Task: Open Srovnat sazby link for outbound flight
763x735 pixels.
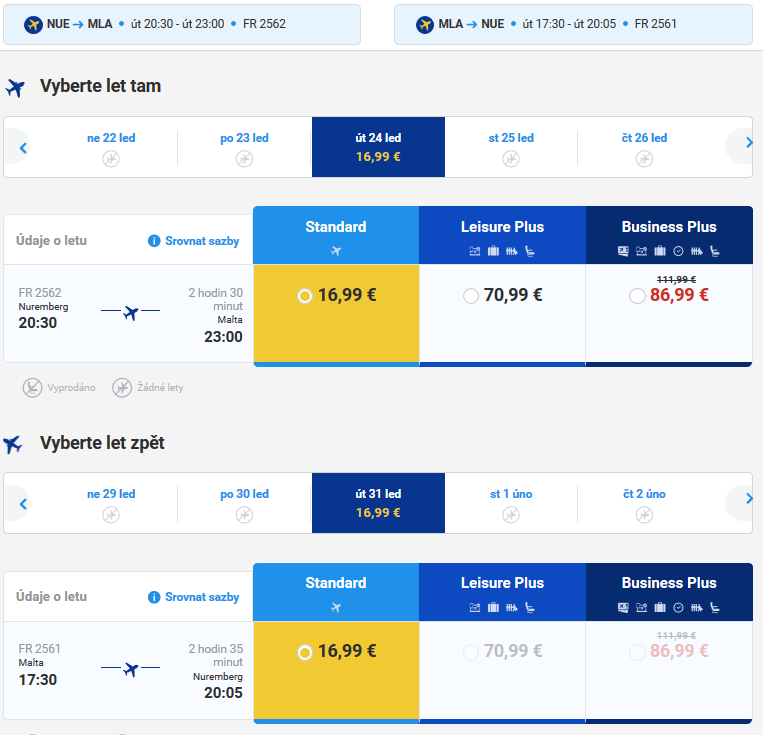Action: [x=202, y=241]
